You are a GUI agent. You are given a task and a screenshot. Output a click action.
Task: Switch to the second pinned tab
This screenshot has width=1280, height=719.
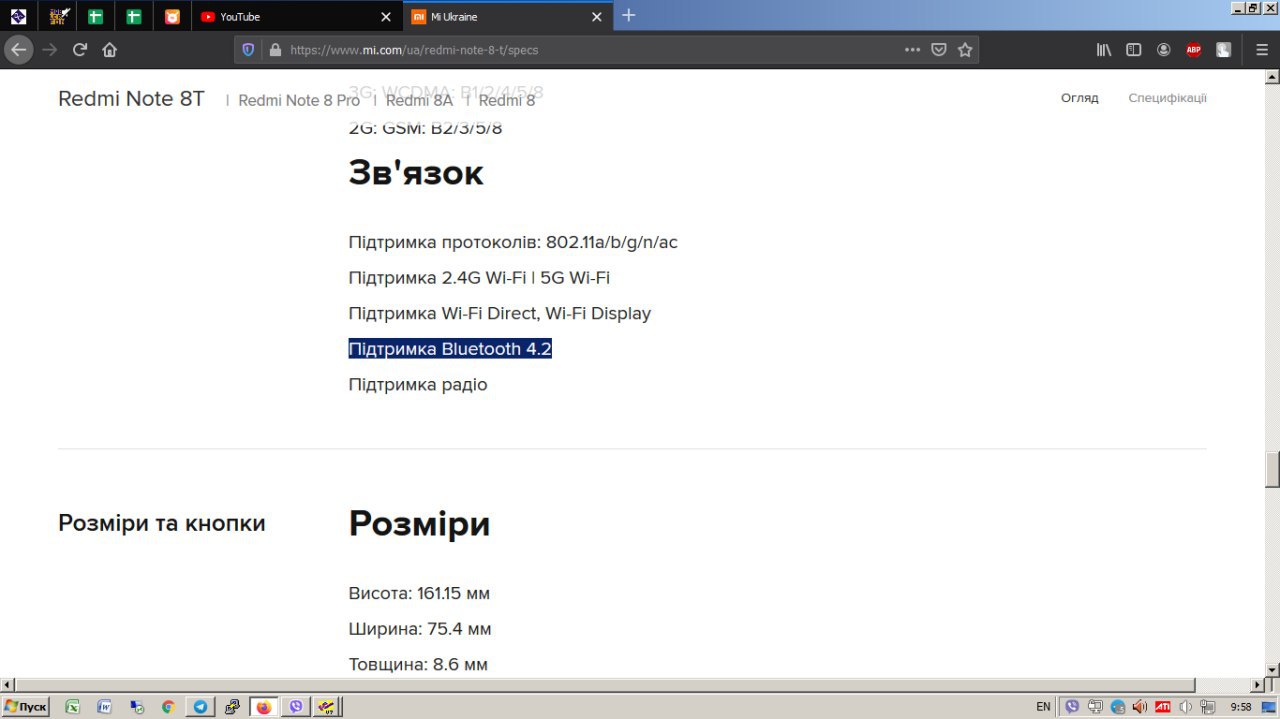tap(60, 17)
